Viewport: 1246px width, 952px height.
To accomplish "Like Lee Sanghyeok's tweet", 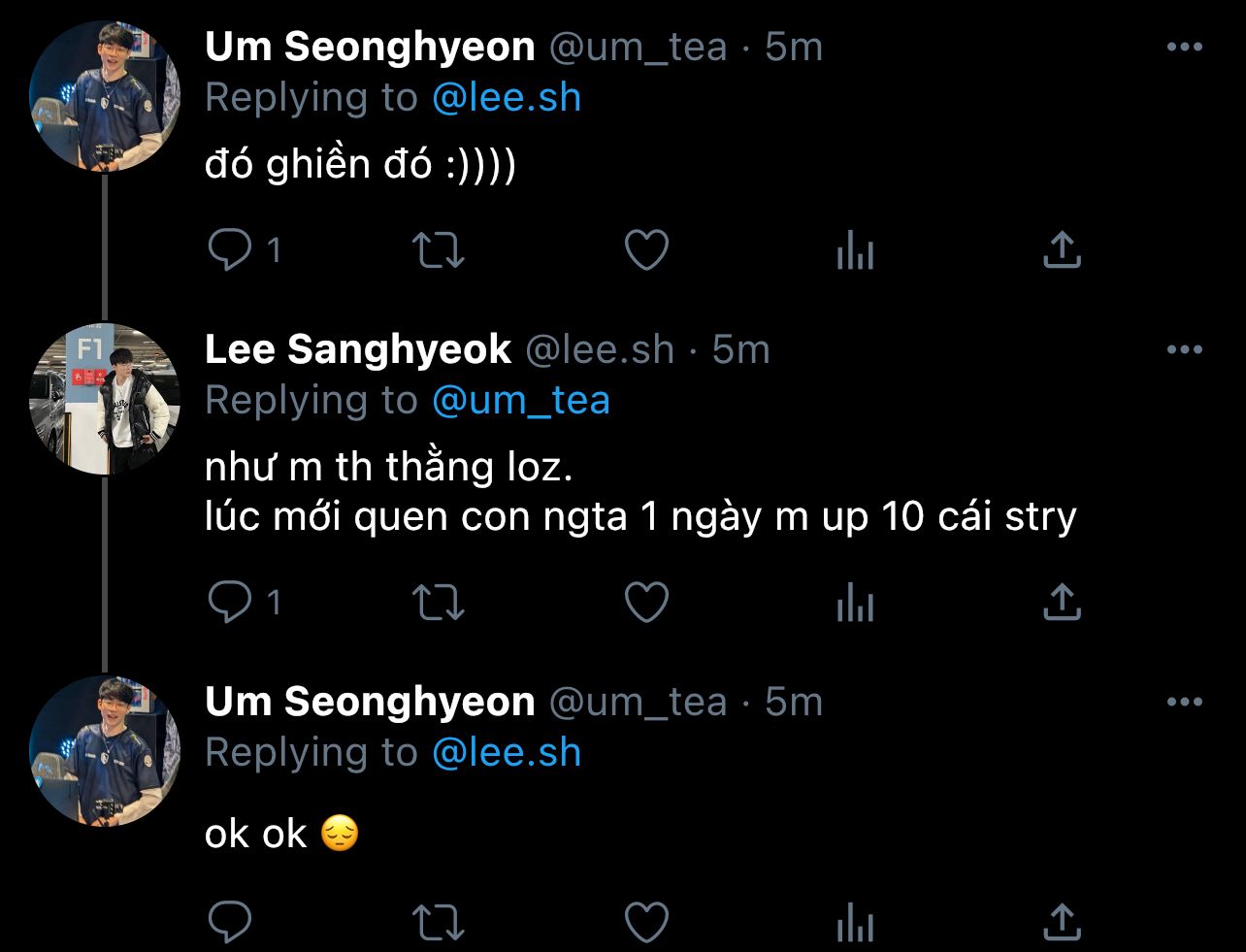I will (645, 603).
